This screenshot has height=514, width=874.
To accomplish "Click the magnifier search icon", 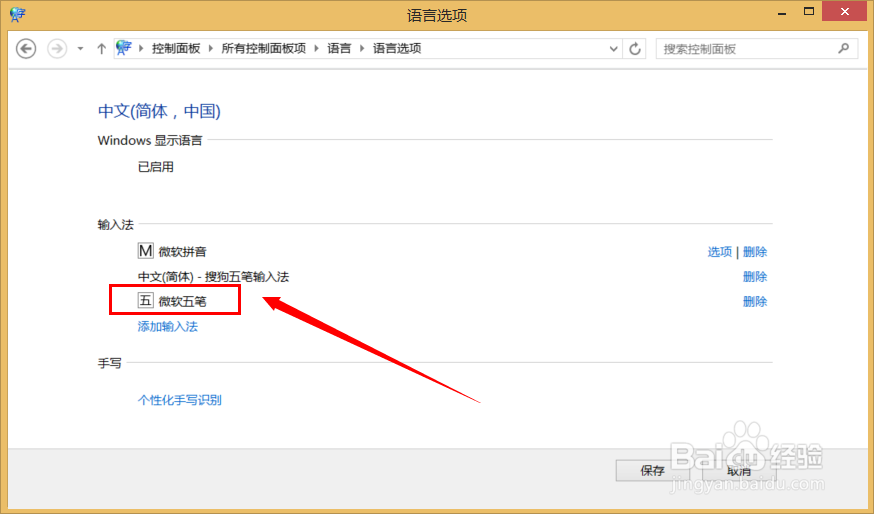I will [843, 49].
